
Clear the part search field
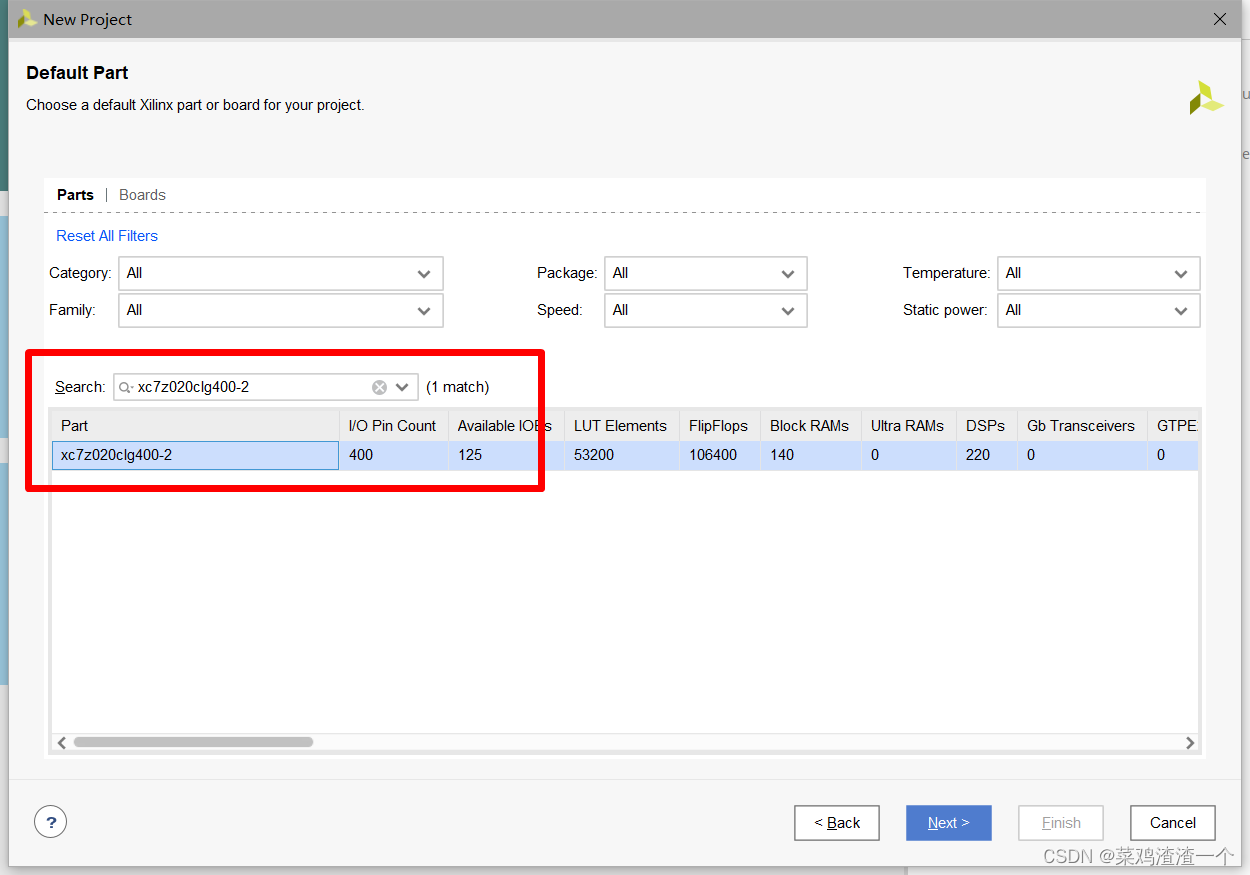click(x=379, y=387)
